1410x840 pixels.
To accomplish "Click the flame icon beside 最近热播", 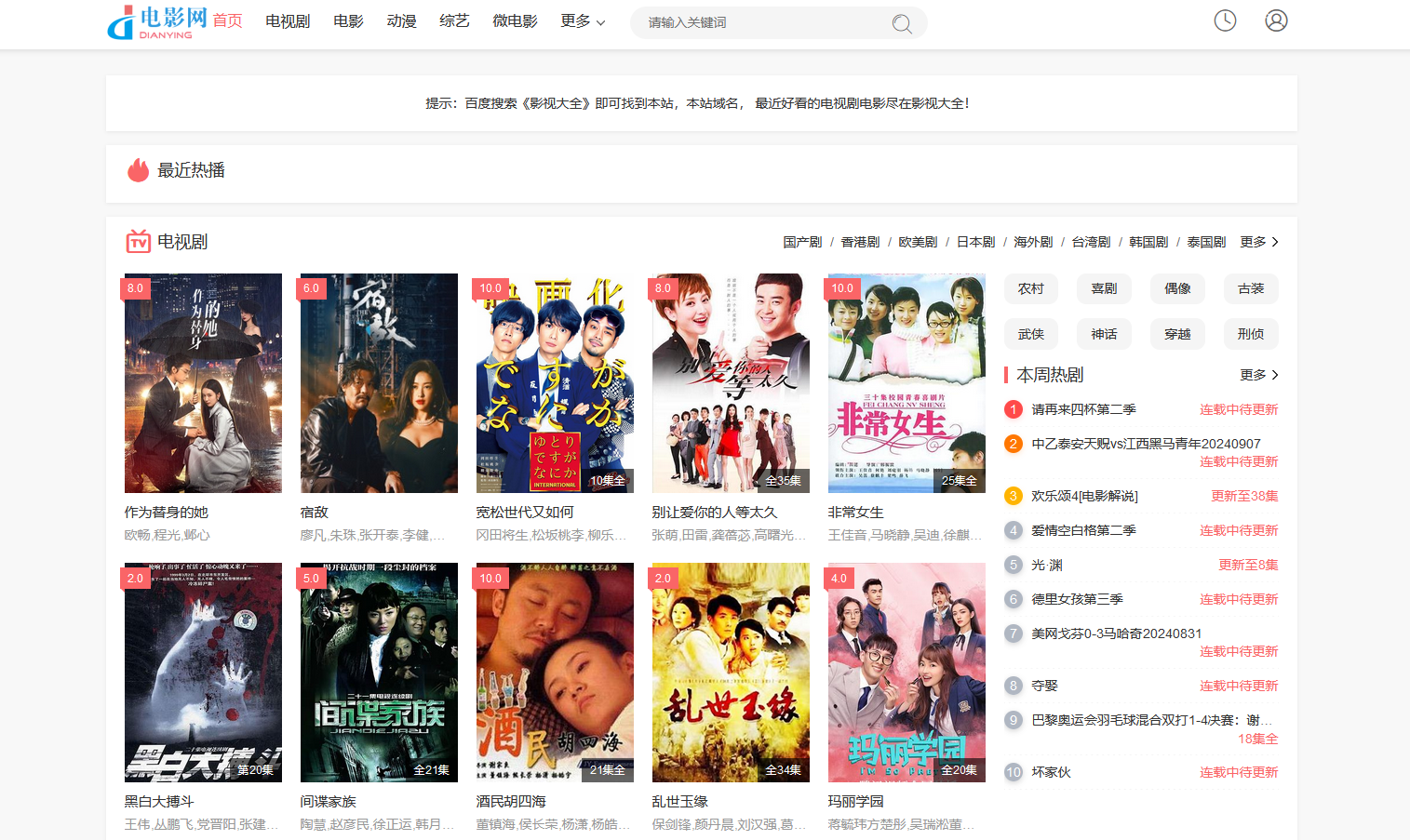I will [139, 169].
